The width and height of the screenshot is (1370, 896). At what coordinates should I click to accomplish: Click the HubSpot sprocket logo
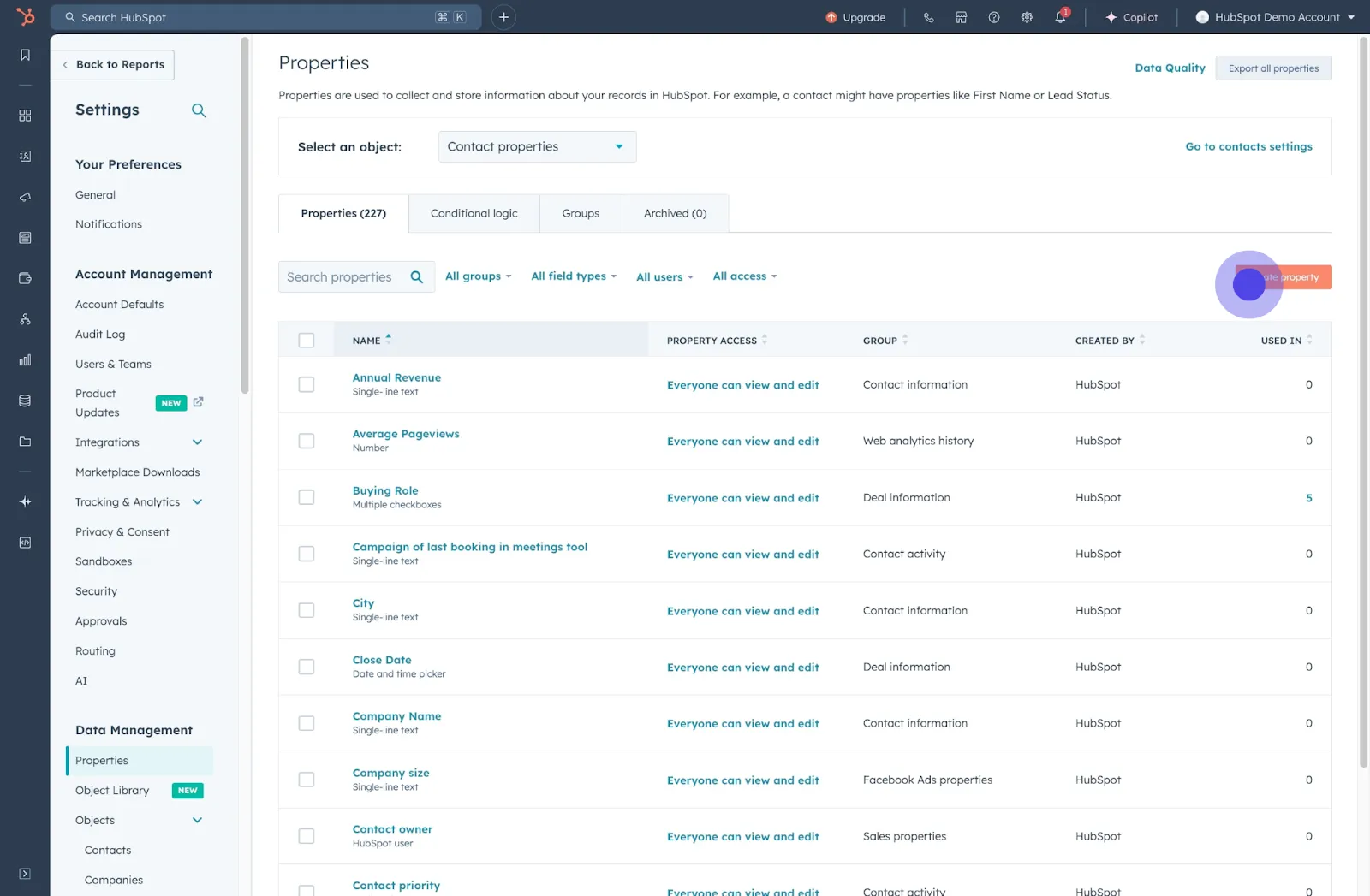26,16
